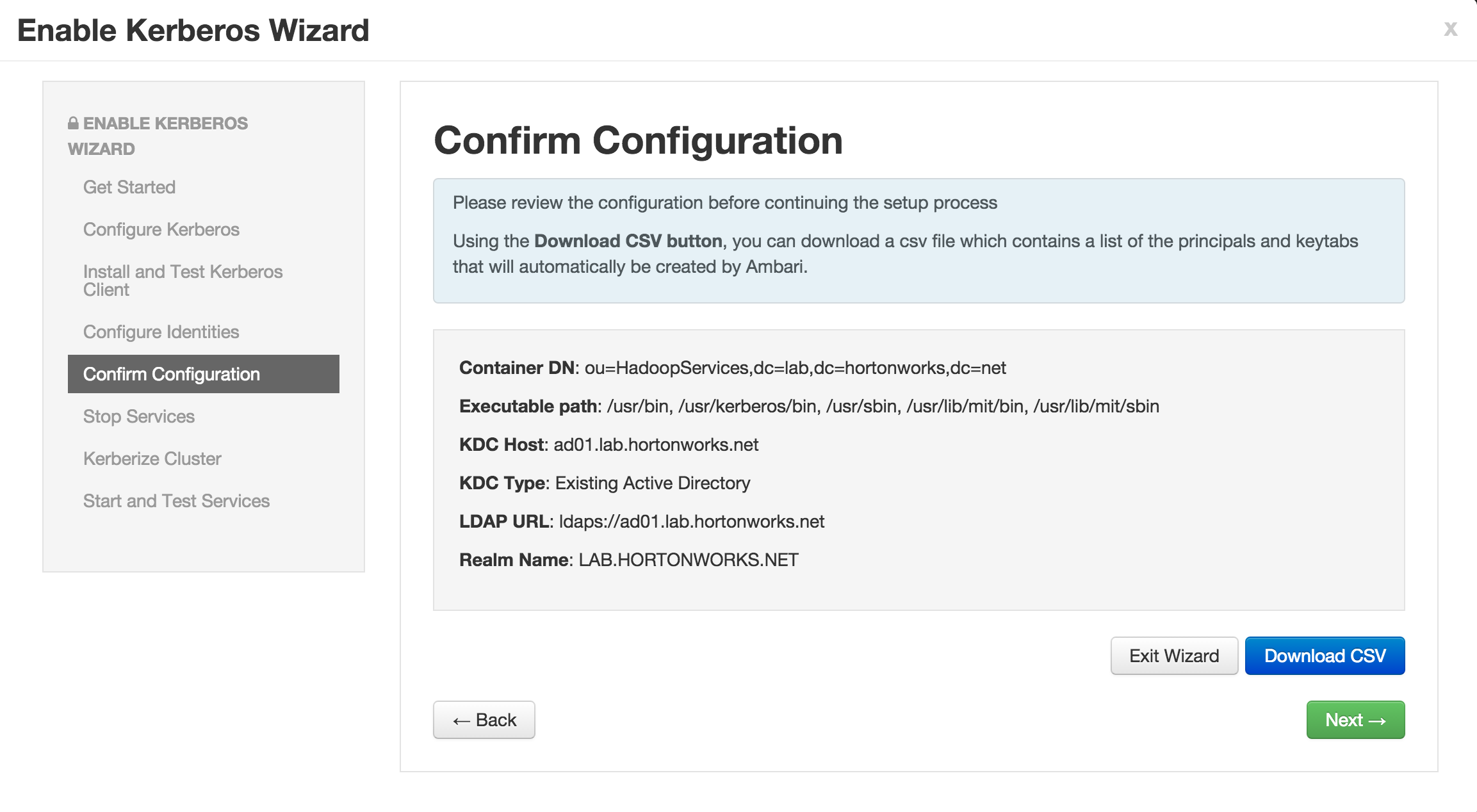Click the Container DN value text
Image resolution: width=1477 pixels, height=812 pixels.
pyautogui.click(x=796, y=368)
